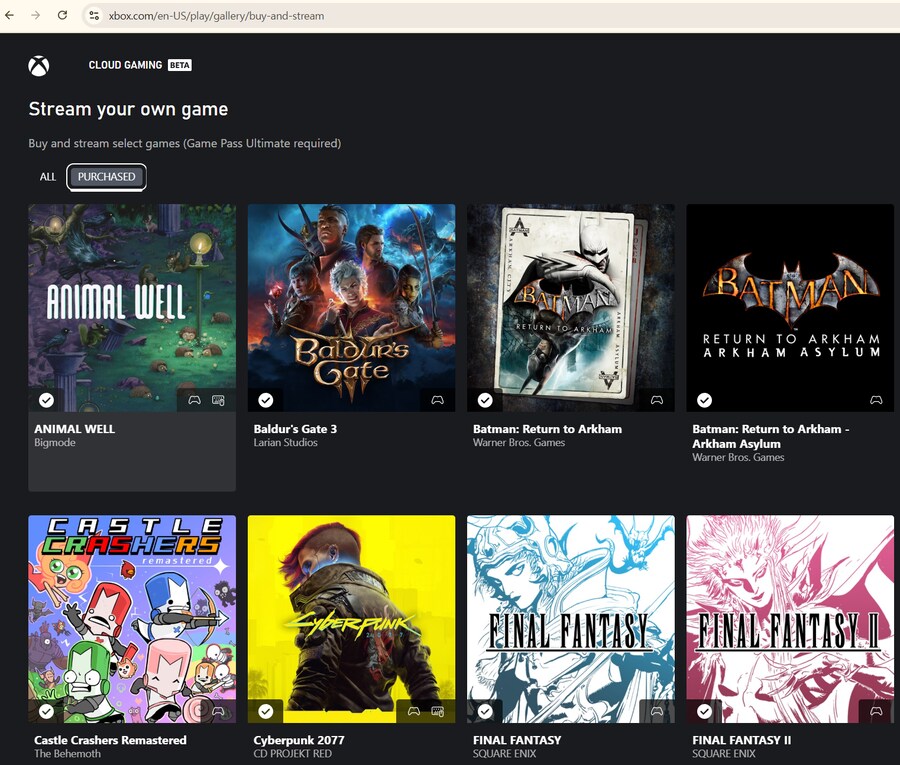900x765 pixels.
Task: Switch to the ALL filter tab
Action: 48,177
